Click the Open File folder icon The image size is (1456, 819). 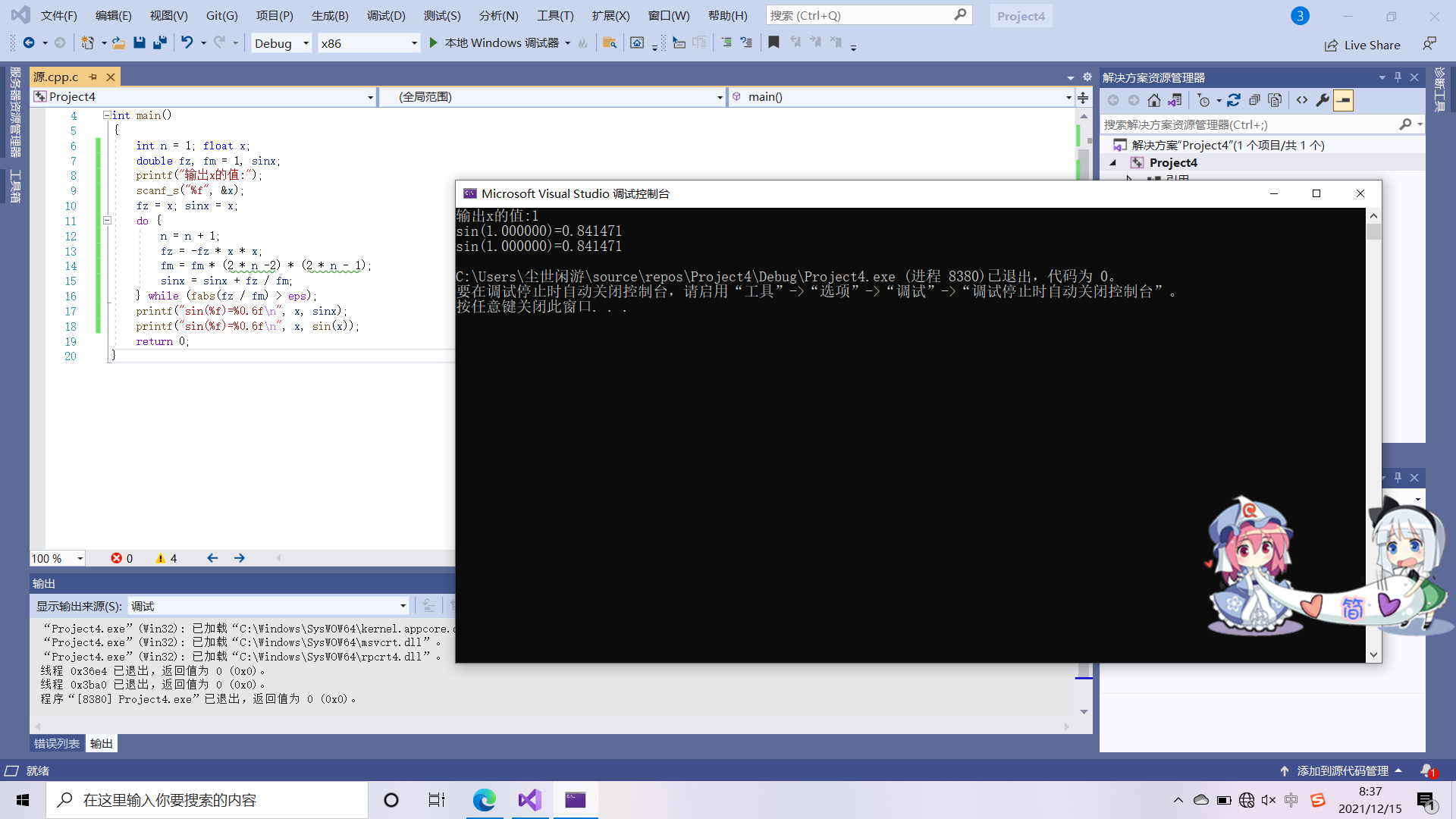tap(118, 43)
